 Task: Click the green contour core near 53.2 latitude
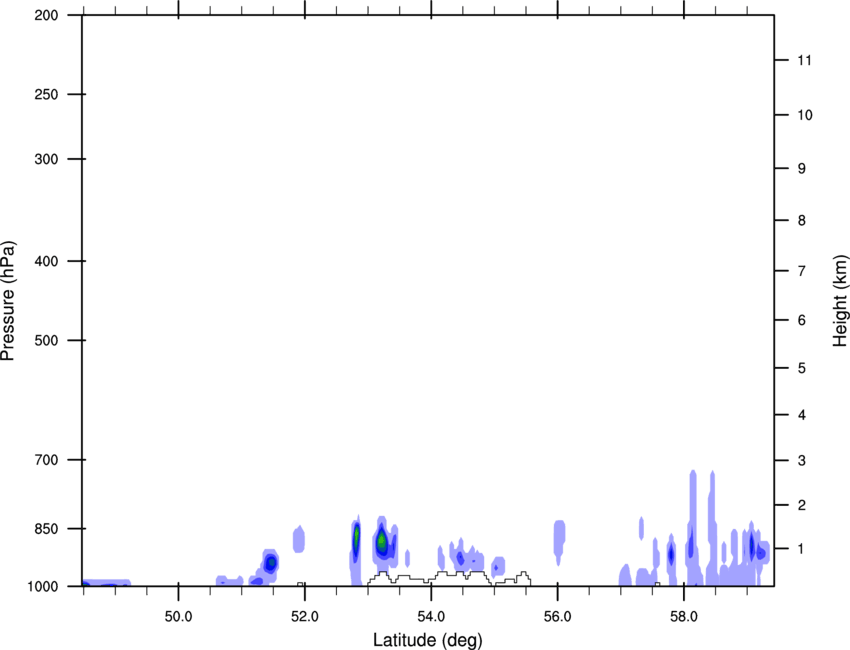[x=382, y=540]
